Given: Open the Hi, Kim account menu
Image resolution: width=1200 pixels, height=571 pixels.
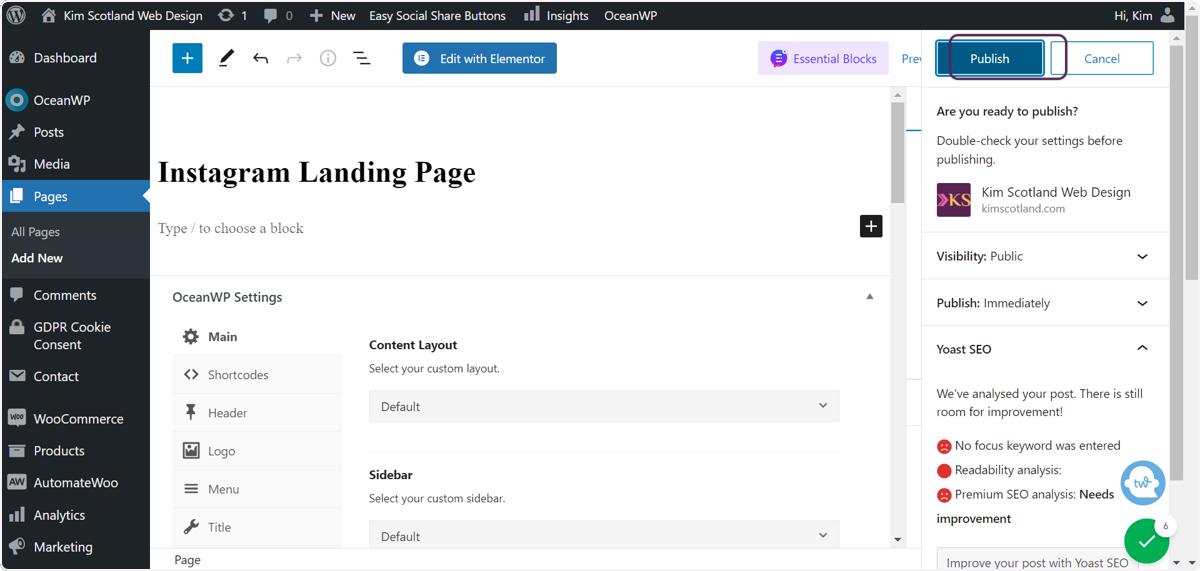Looking at the screenshot, I should 1144,15.
